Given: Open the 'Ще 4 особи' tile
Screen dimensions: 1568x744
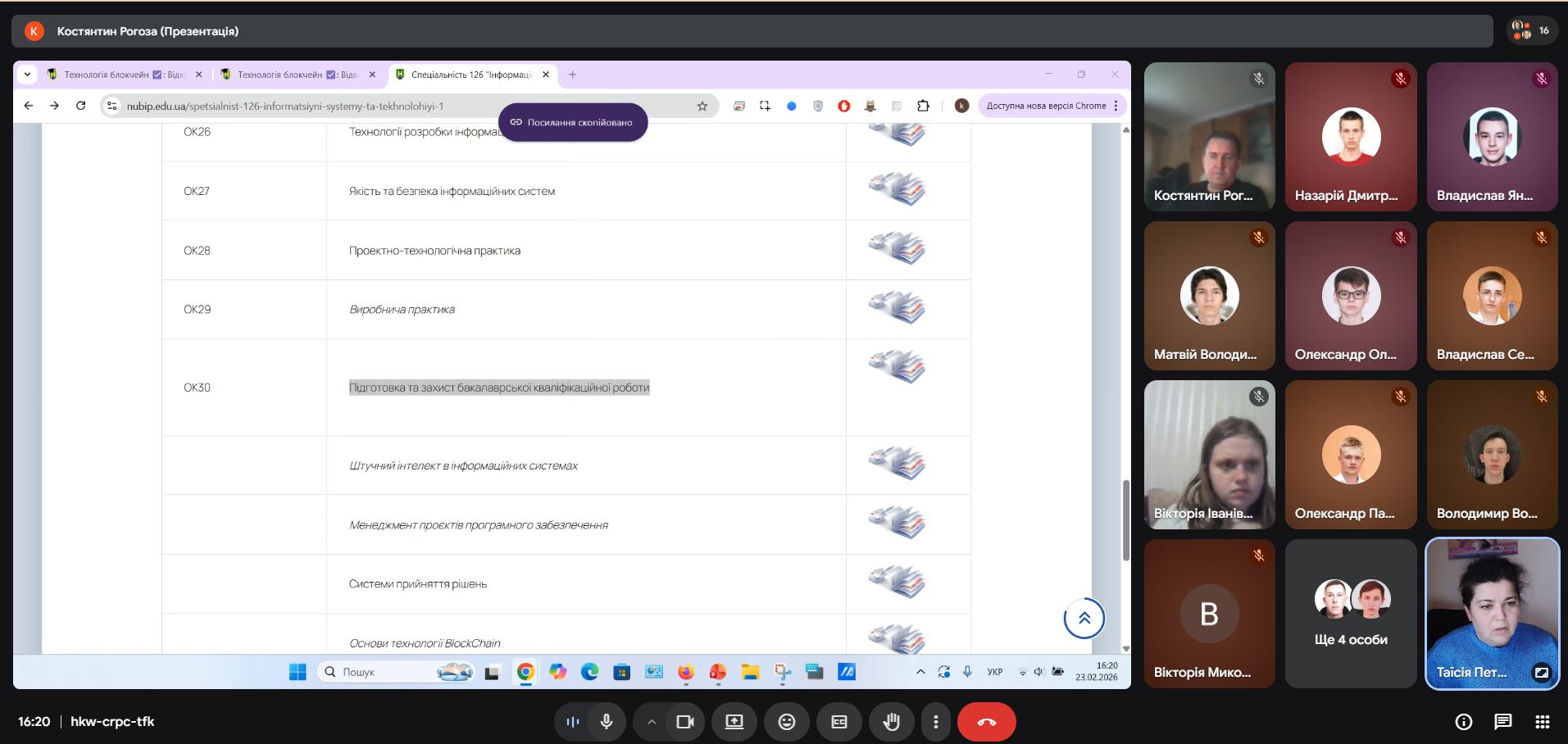Looking at the screenshot, I should [1351, 614].
